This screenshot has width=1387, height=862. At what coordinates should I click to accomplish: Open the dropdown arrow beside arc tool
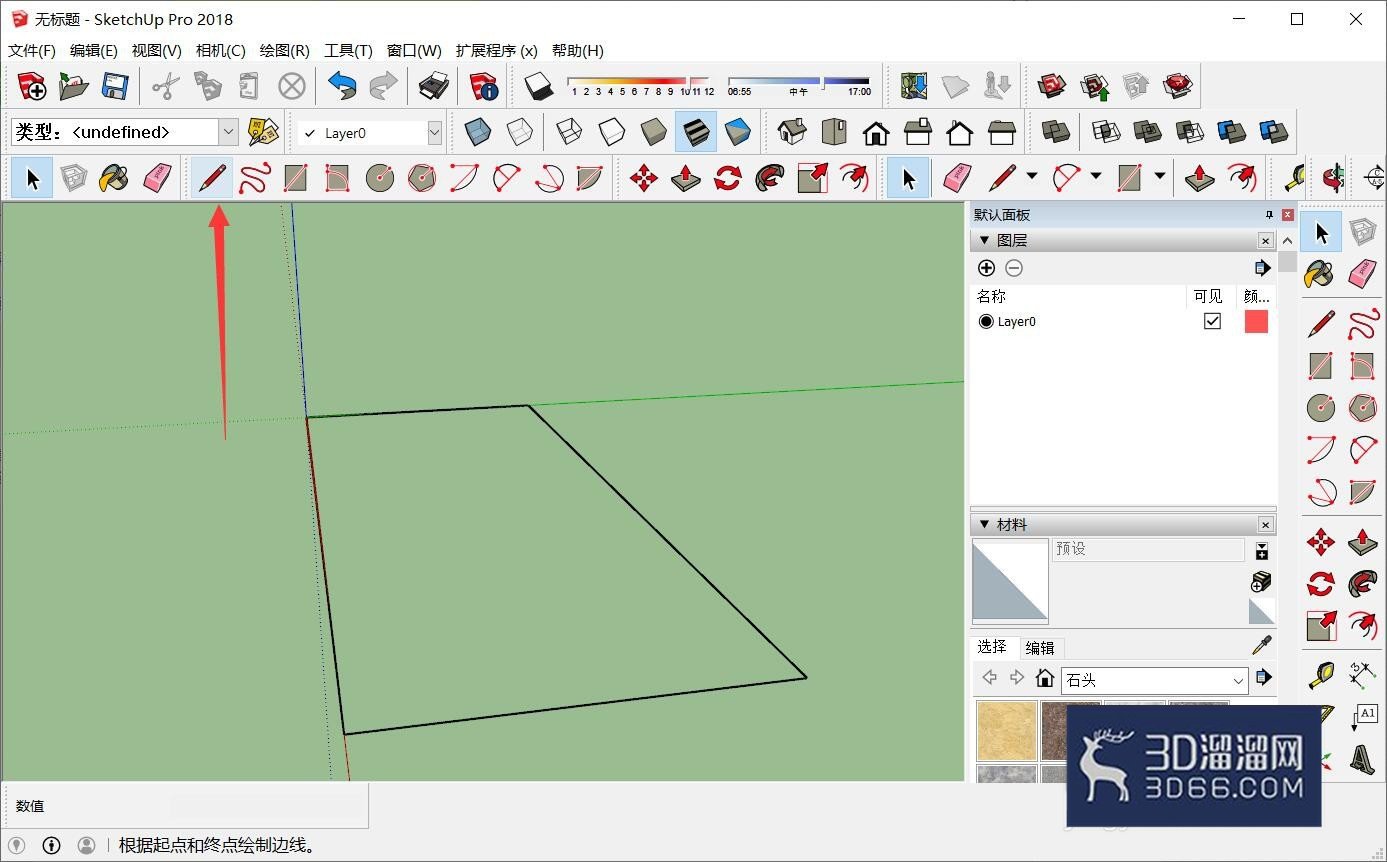(x=1095, y=177)
